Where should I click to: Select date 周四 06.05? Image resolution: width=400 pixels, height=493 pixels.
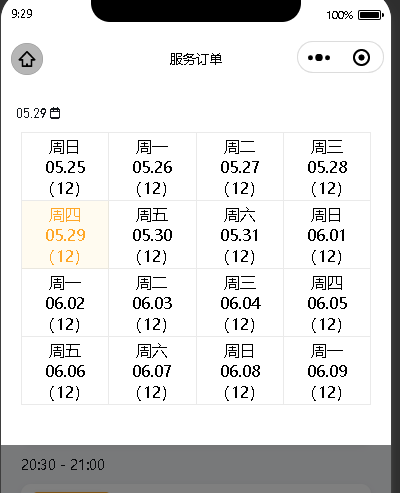pos(327,302)
